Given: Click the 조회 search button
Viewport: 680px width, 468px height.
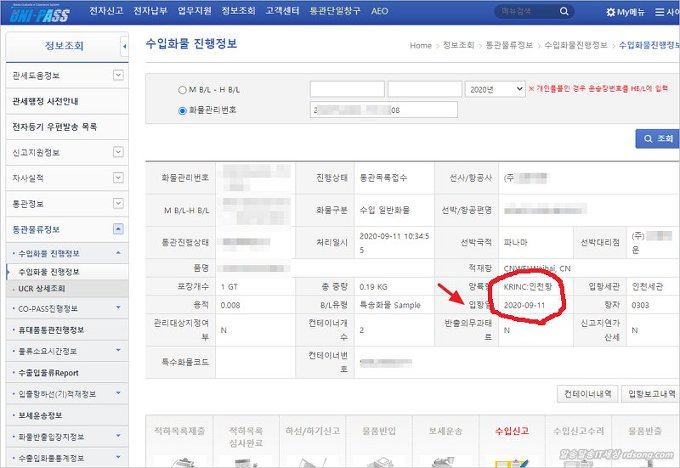Looking at the screenshot, I should (x=657, y=139).
